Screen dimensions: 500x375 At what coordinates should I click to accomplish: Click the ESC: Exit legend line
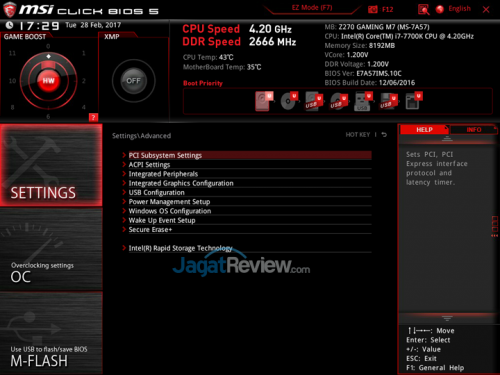[x=421, y=358]
